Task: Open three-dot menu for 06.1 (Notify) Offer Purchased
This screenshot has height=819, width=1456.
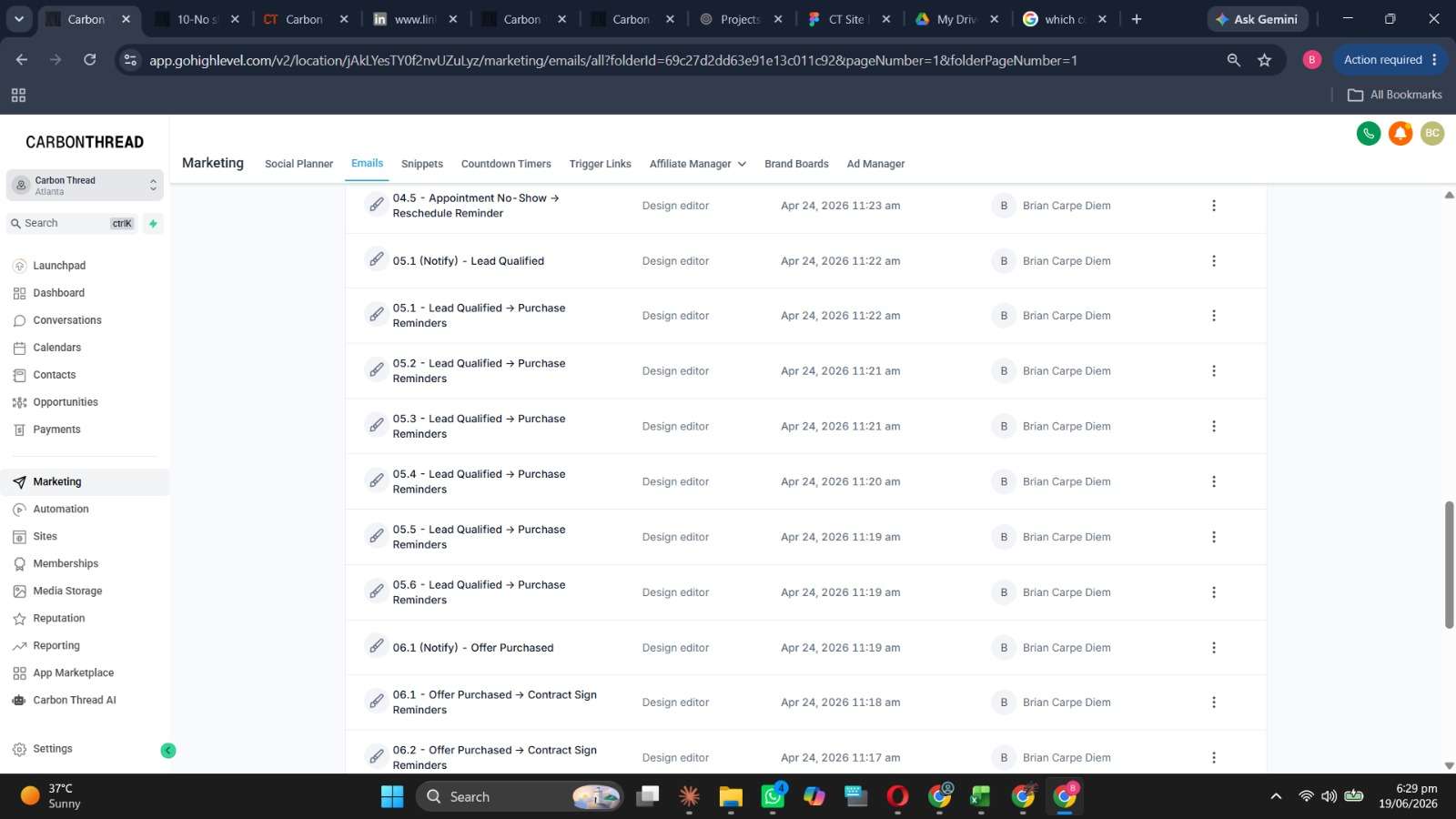Action: tap(1213, 648)
